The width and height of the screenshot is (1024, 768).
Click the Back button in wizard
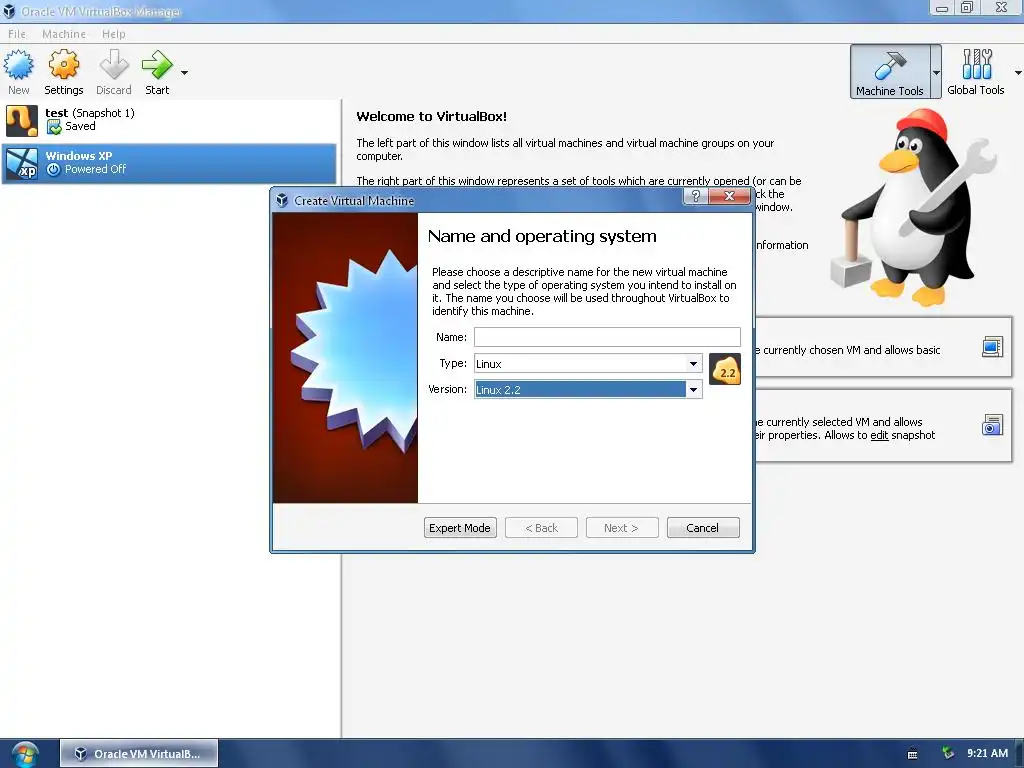point(541,528)
